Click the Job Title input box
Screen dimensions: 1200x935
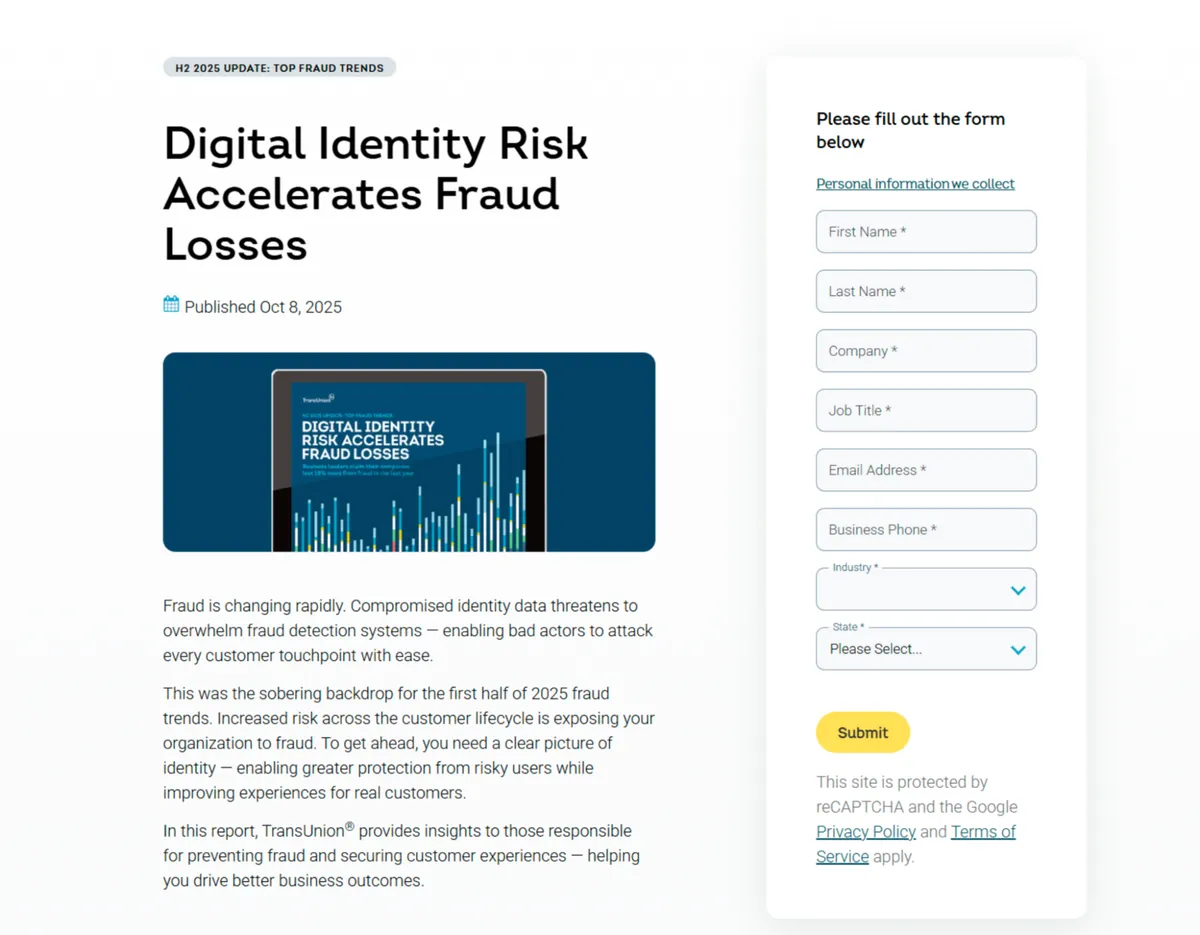(x=925, y=410)
